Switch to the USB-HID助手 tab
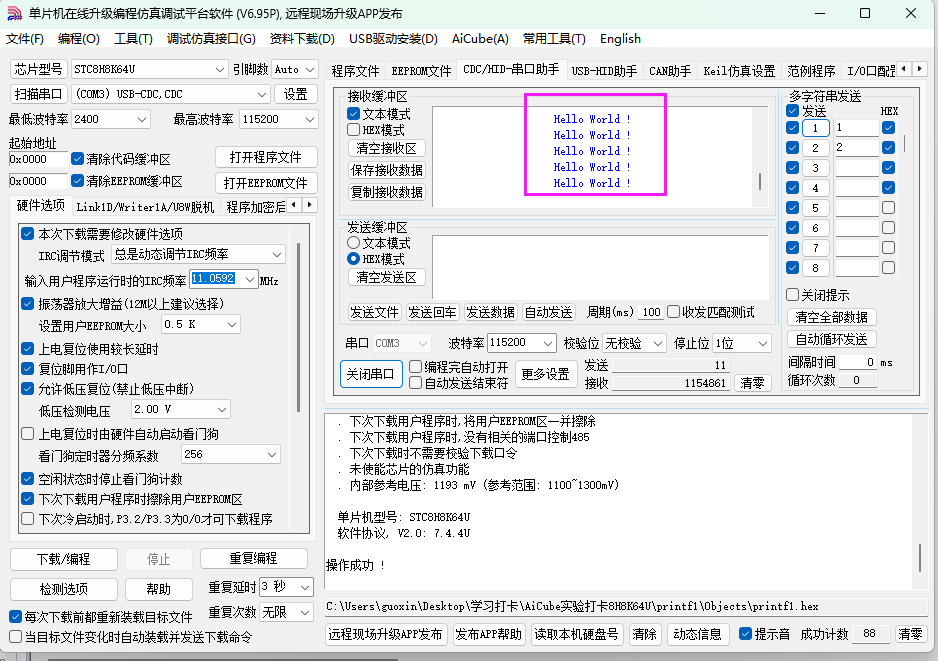 click(604, 71)
